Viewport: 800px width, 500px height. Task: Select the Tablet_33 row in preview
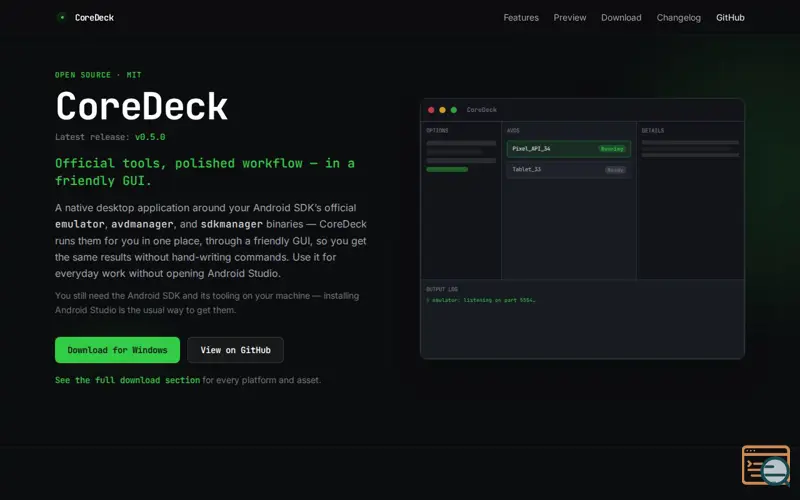pos(569,169)
